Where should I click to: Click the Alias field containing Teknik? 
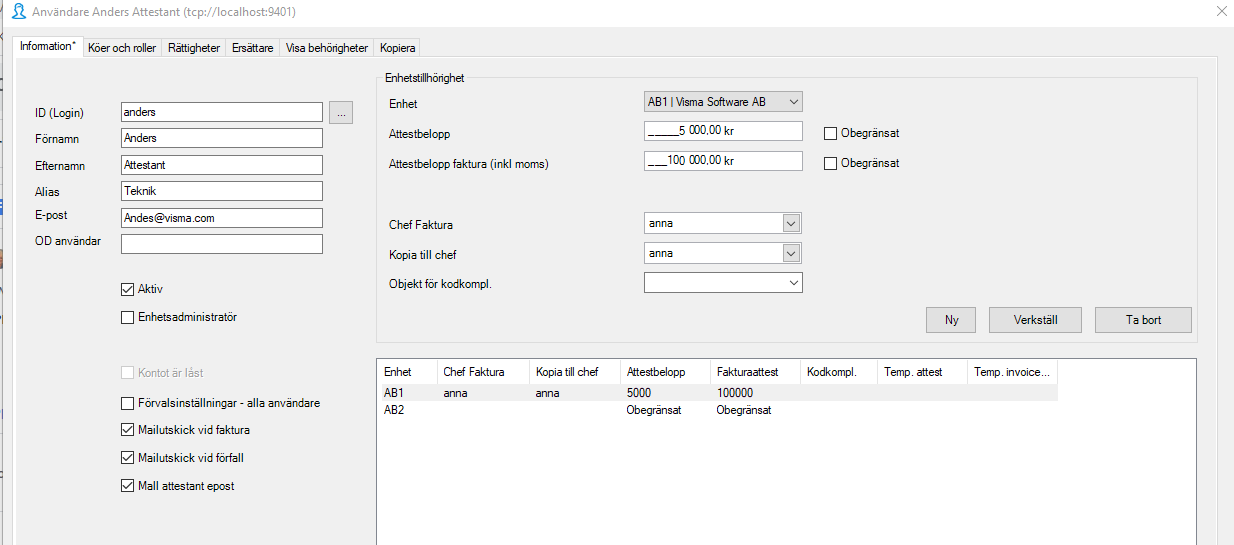222,190
